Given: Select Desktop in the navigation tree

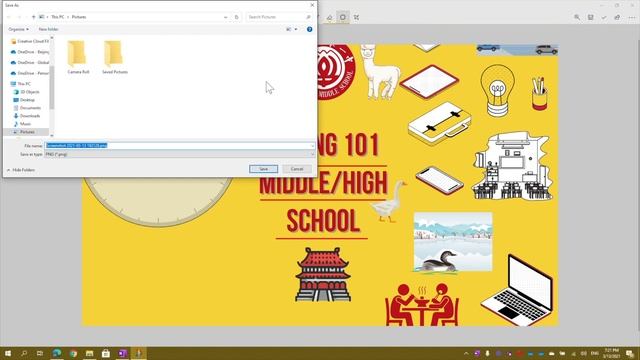Looking at the screenshot, I should [24, 100].
